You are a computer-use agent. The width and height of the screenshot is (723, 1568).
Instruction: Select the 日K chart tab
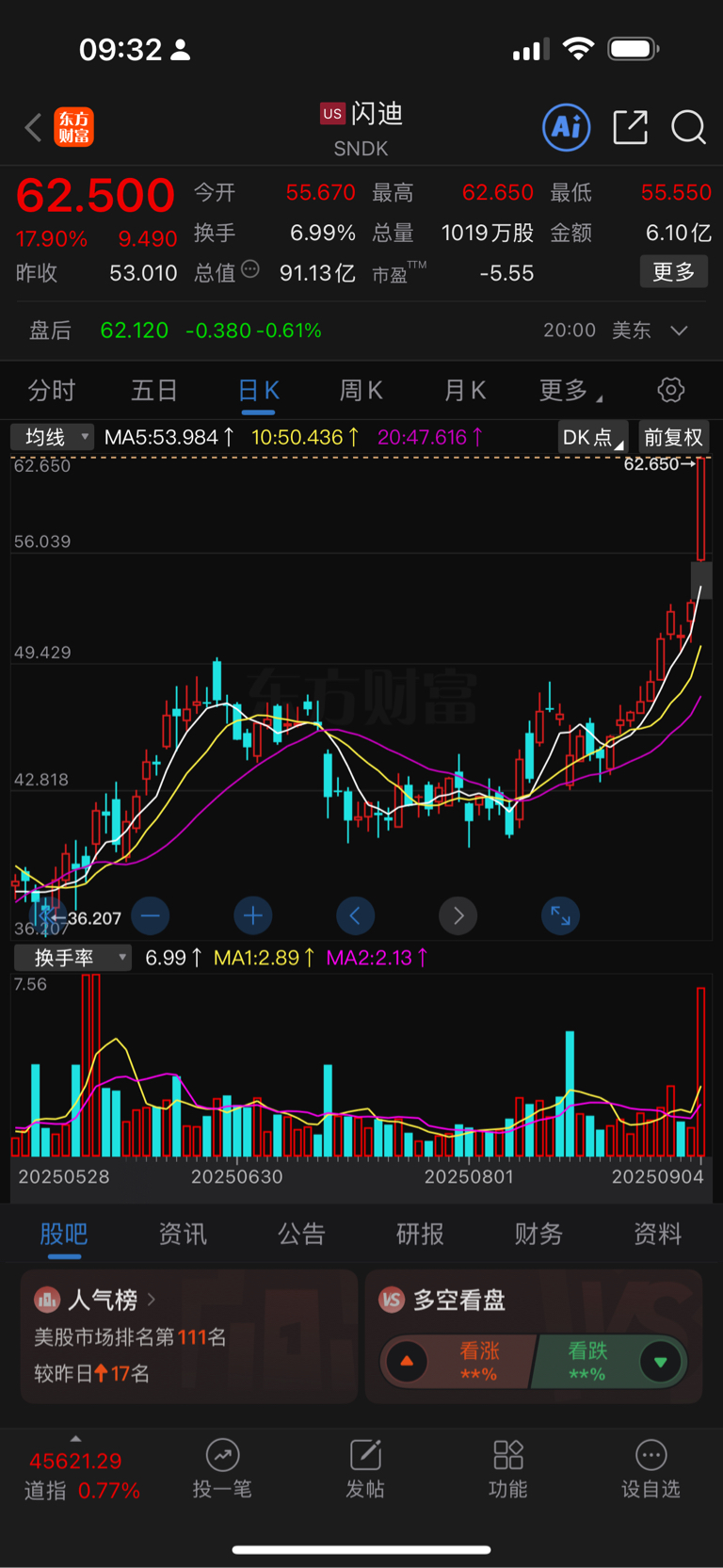(258, 390)
